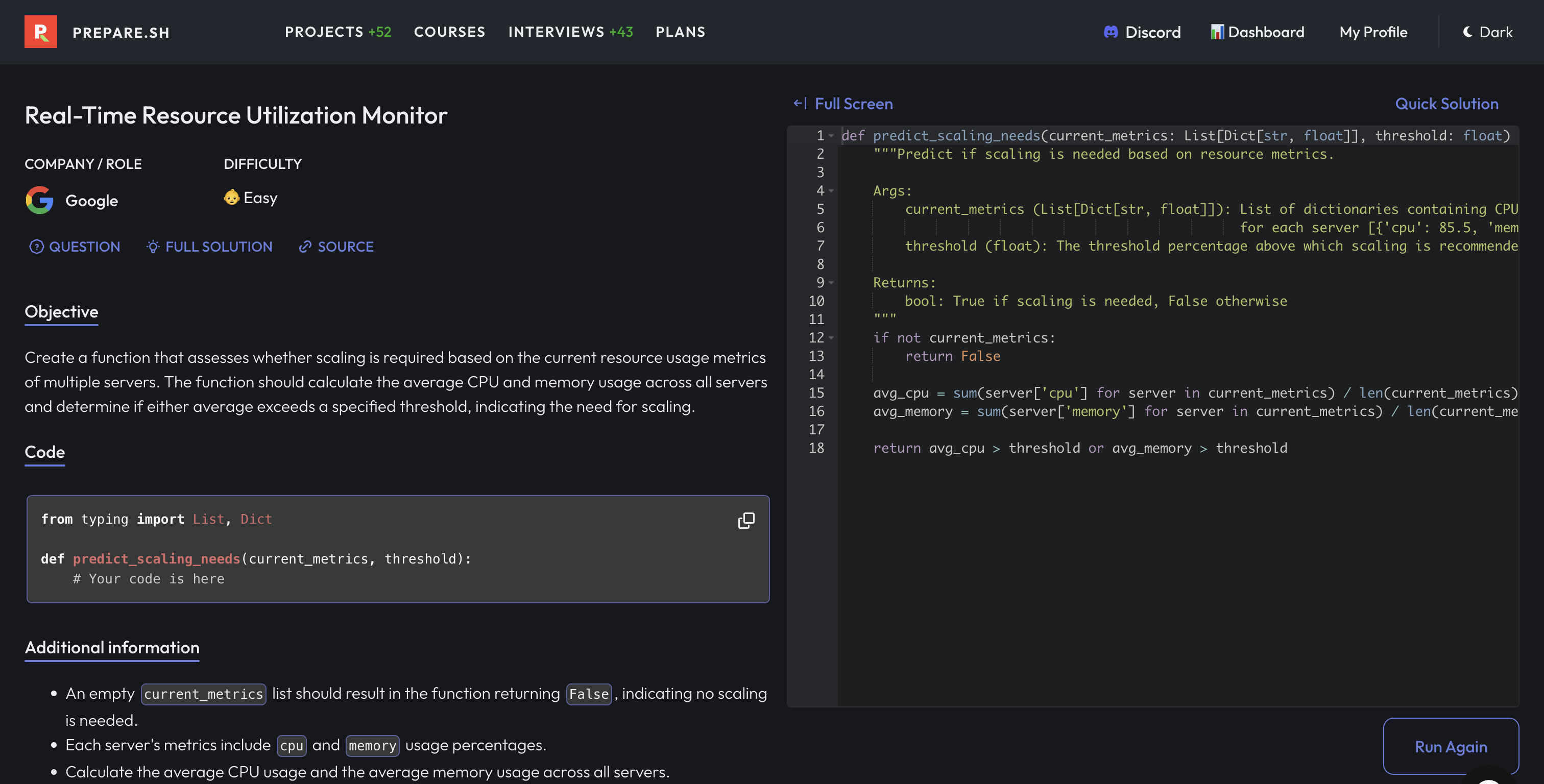The width and height of the screenshot is (1544, 784).
Task: Open the PROJECTS menu
Action: click(324, 32)
